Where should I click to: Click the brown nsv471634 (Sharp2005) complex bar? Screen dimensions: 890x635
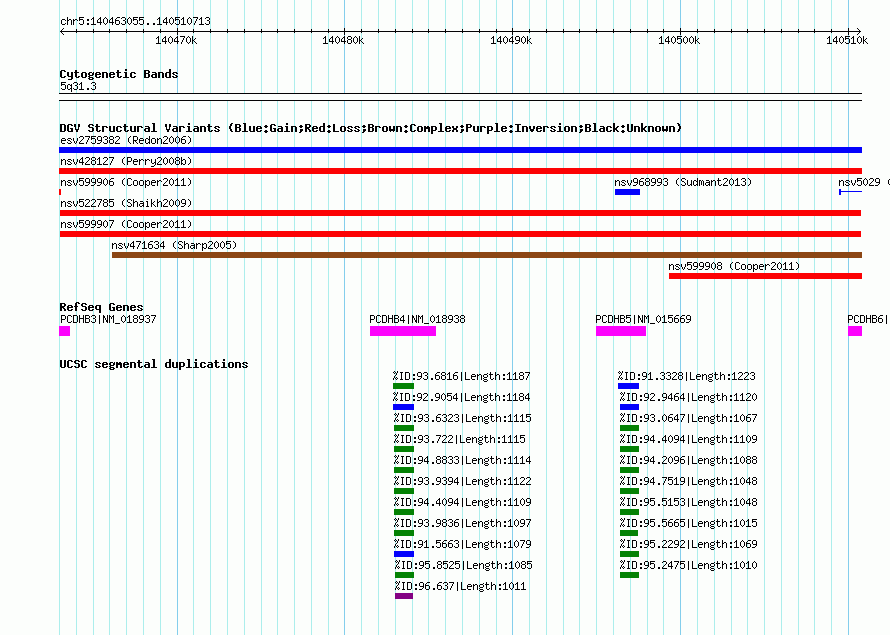coord(486,255)
